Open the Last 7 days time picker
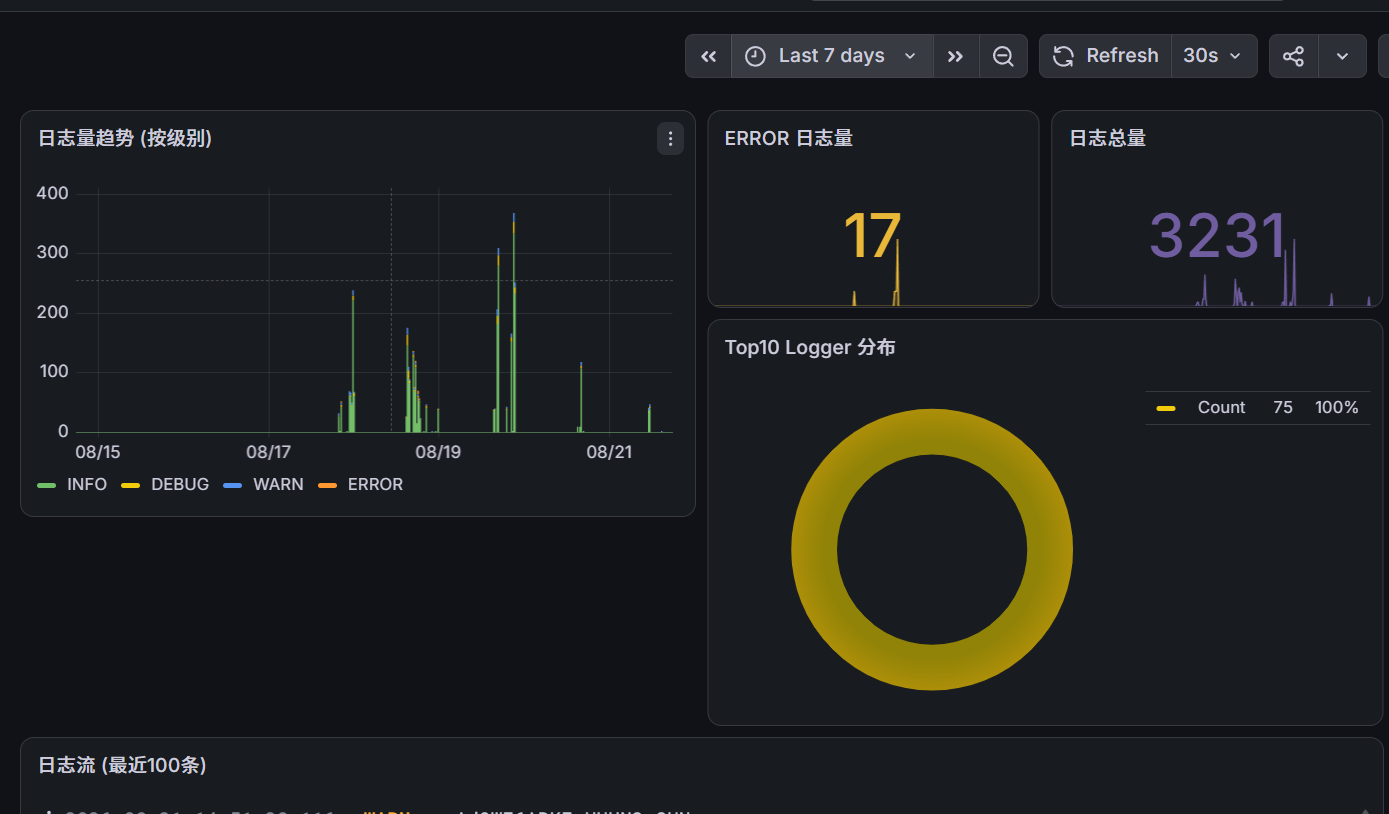Image resolution: width=1389 pixels, height=814 pixels. pos(832,56)
